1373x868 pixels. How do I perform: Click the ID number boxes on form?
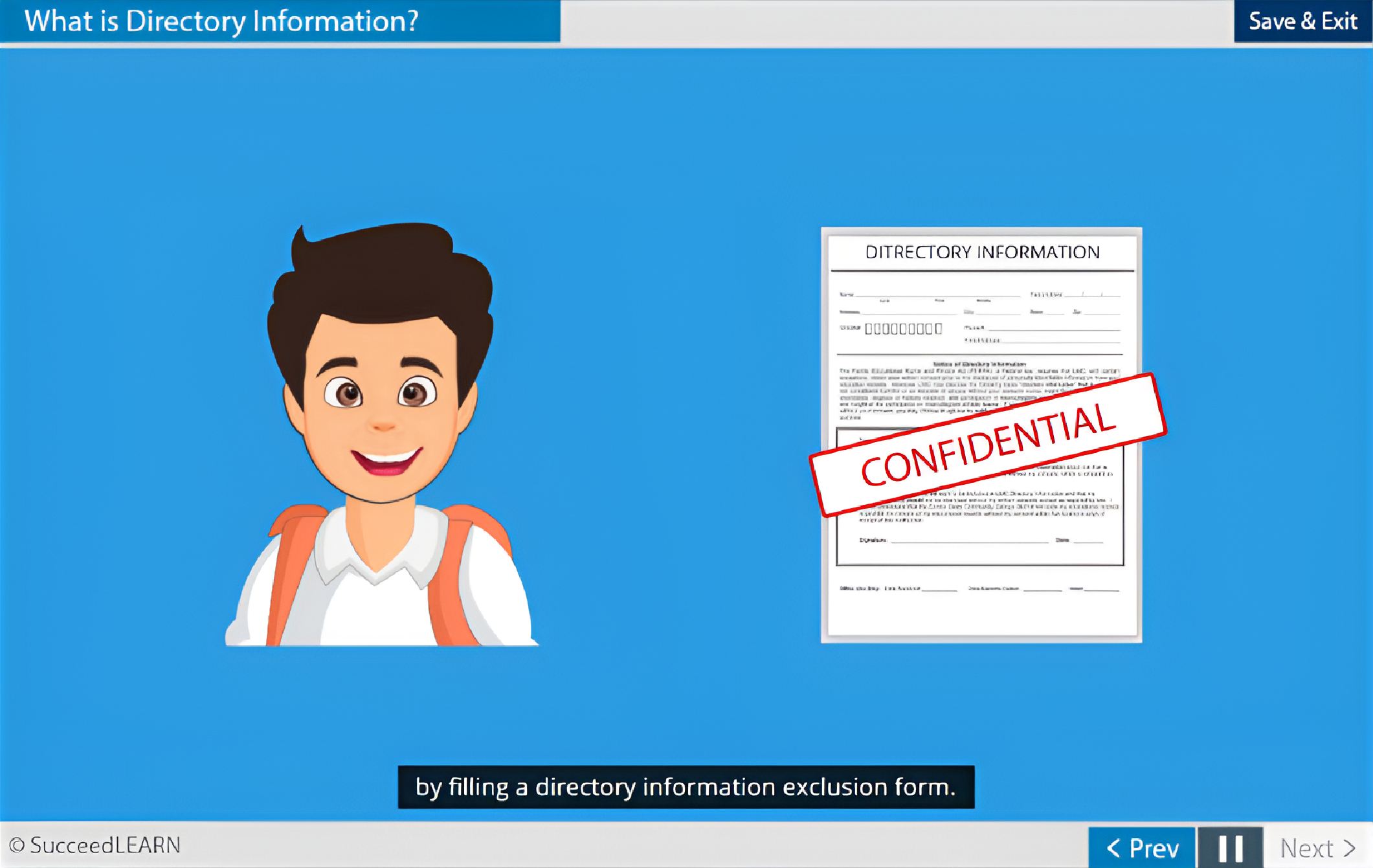pos(904,329)
